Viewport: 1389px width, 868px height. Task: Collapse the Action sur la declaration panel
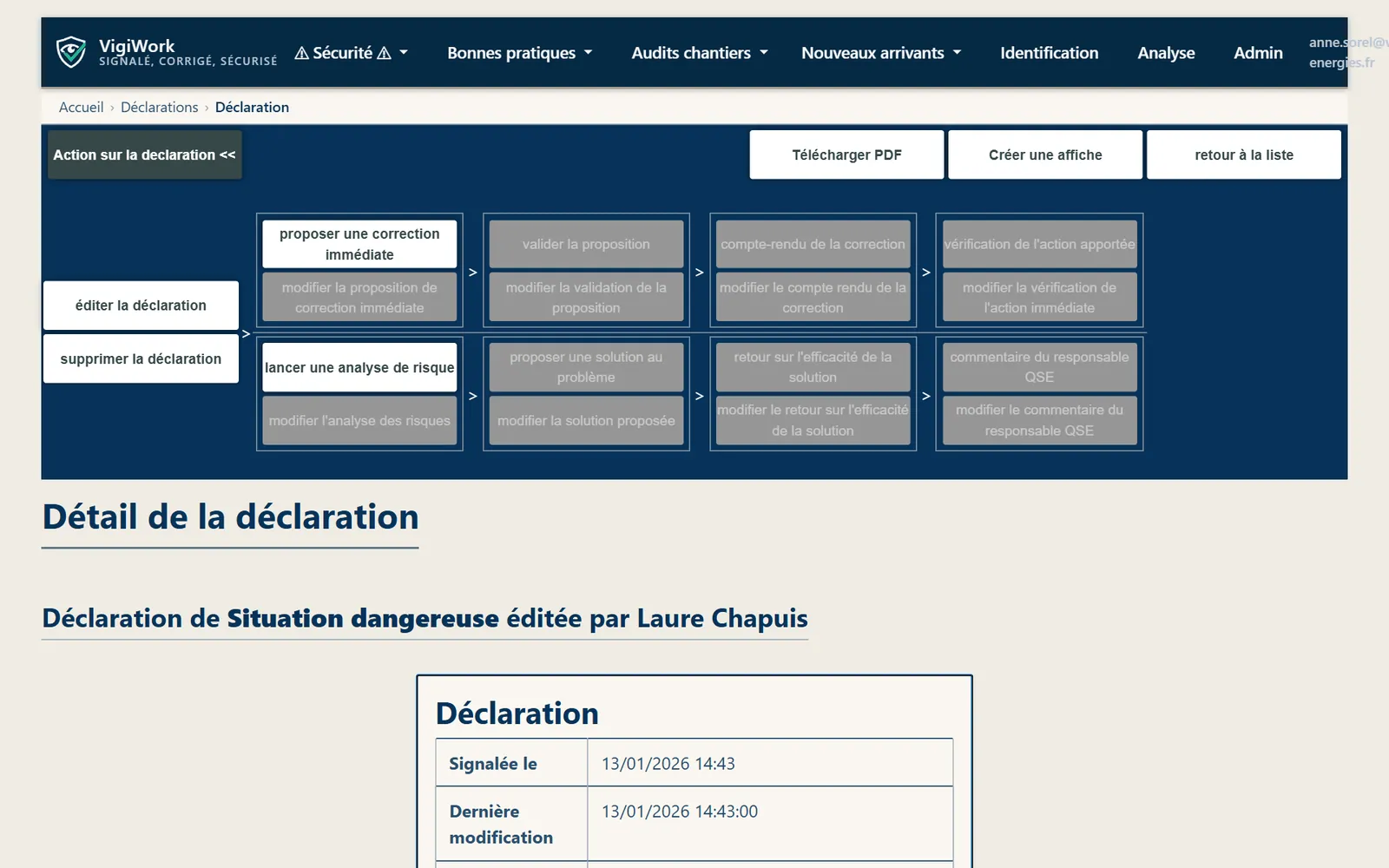(144, 155)
